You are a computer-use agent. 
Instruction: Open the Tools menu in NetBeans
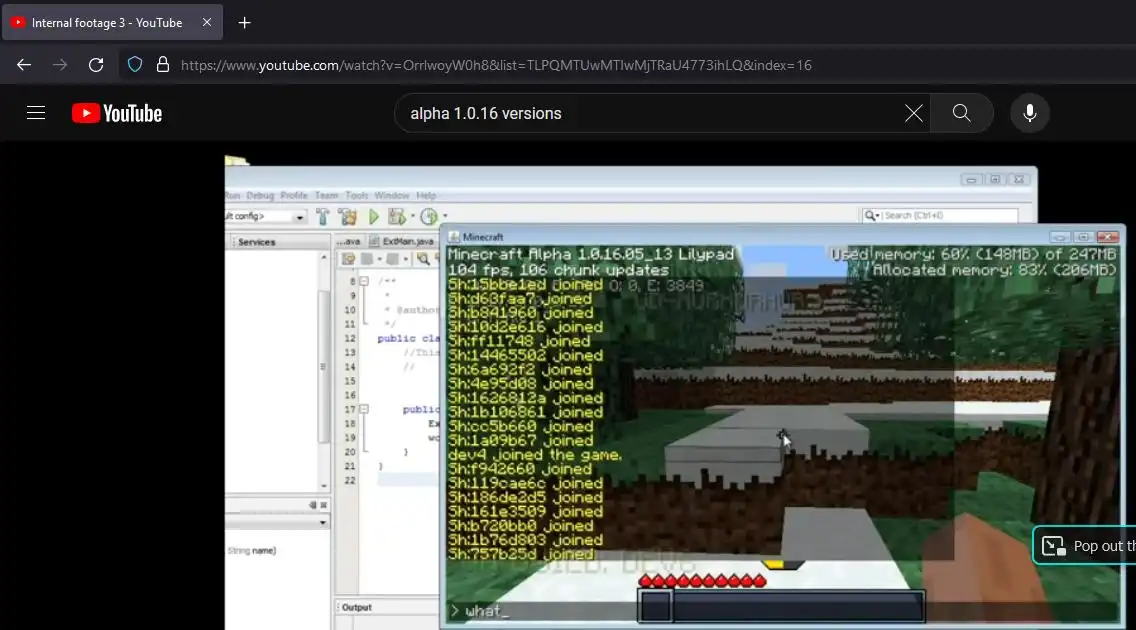(x=356, y=196)
